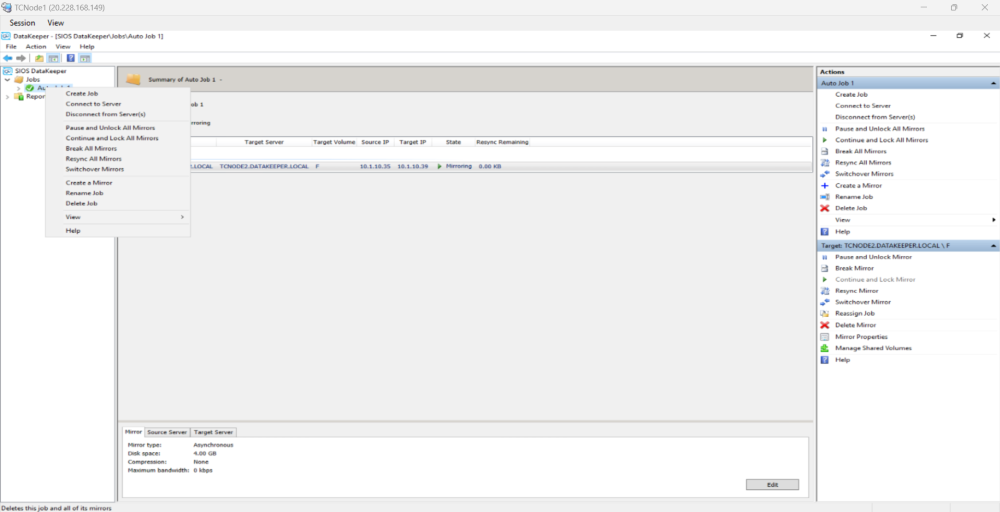Click the Forward arrow in the toolbar

[x=20, y=58]
